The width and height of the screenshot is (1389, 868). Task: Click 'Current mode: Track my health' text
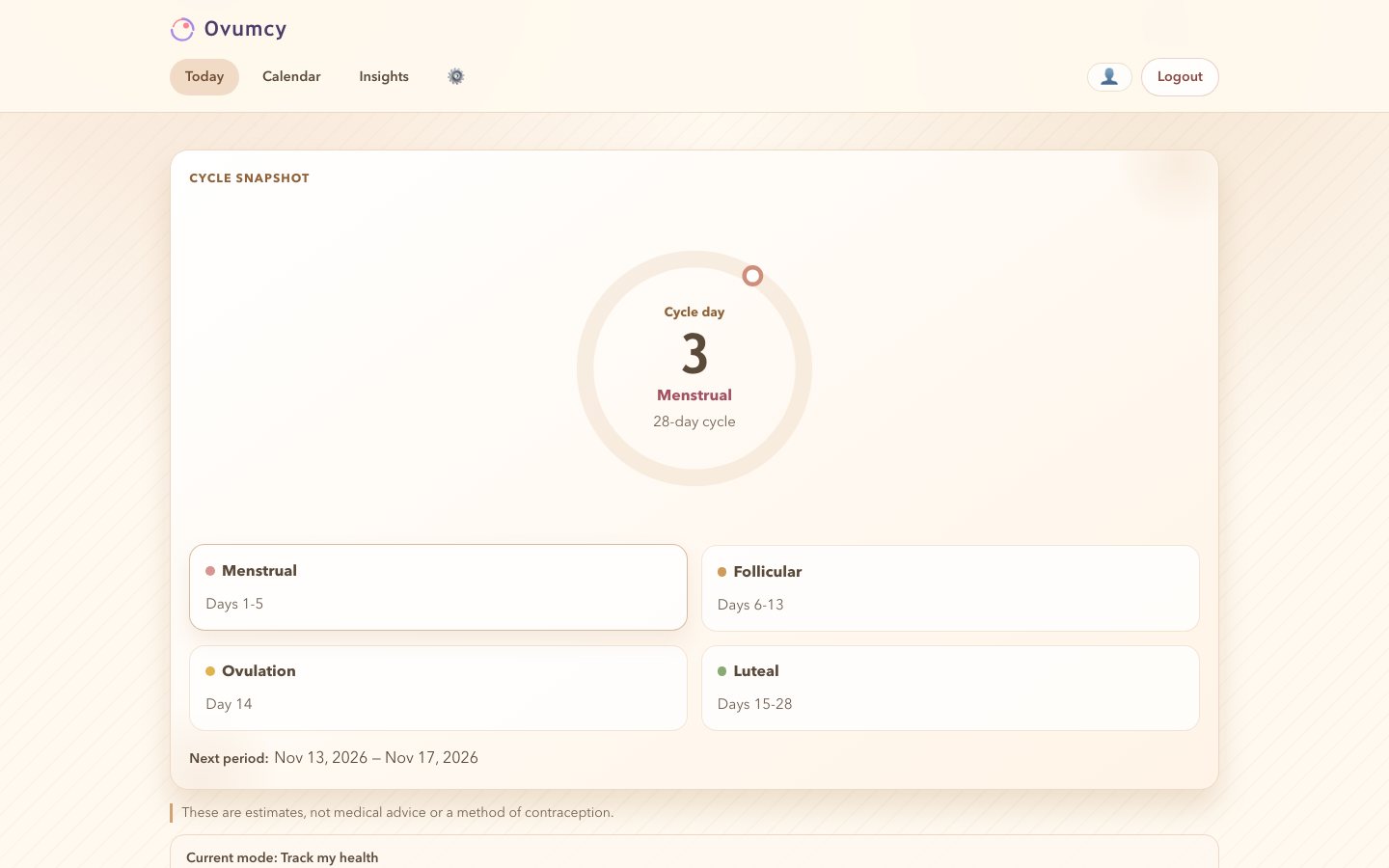click(282, 857)
